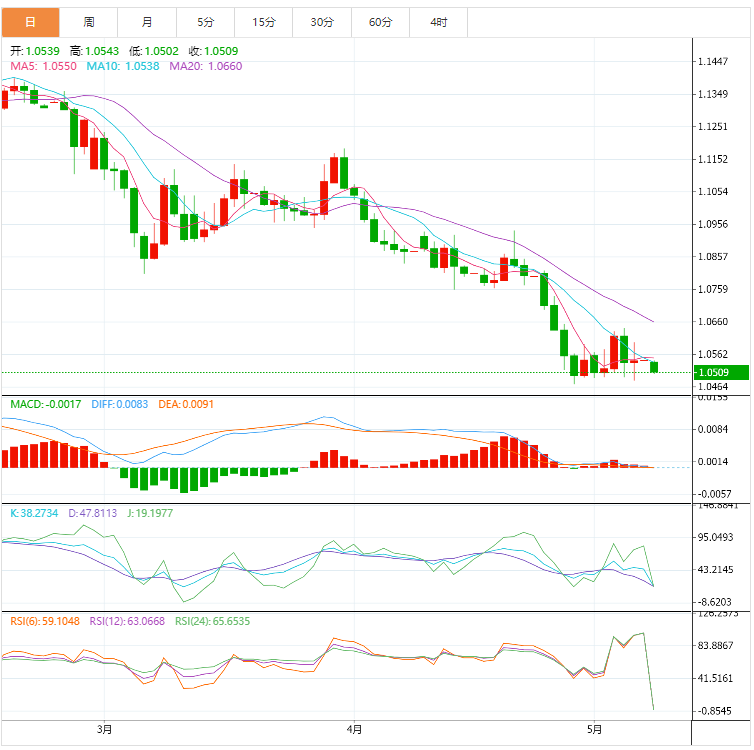Click the RSI(24): 65.6535 label

(213, 622)
